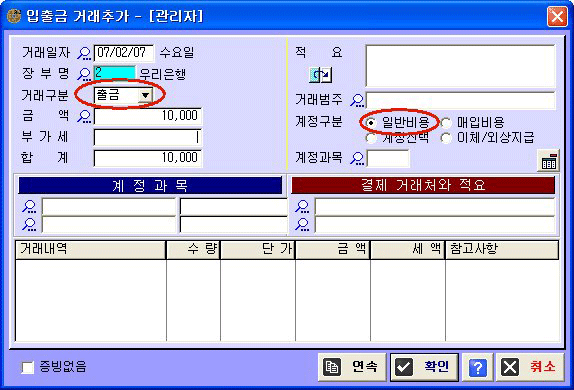
Task: Toggle the 증빙없음 checkbox
Action: tap(28, 367)
